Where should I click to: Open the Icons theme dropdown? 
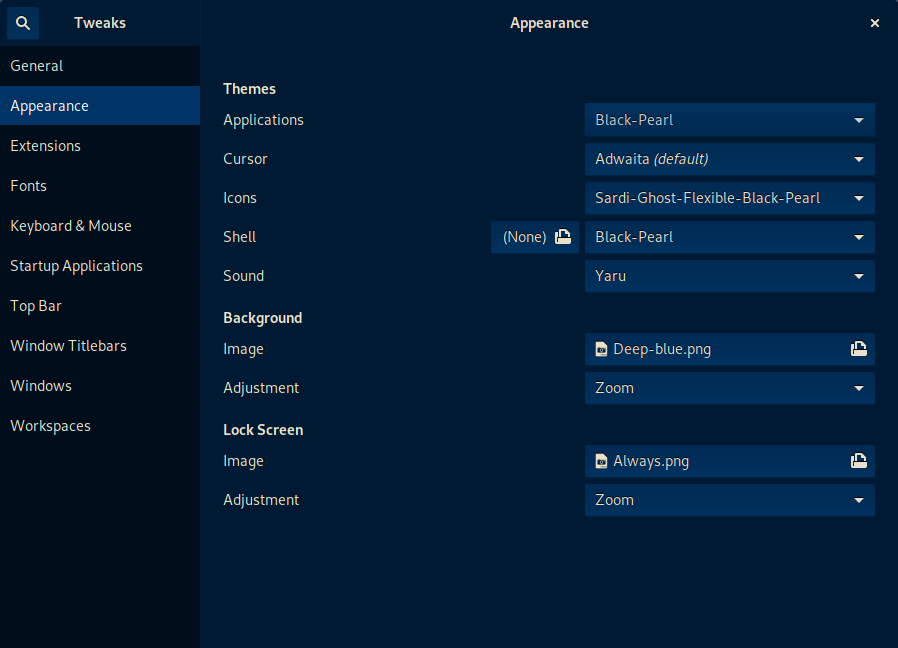730,198
